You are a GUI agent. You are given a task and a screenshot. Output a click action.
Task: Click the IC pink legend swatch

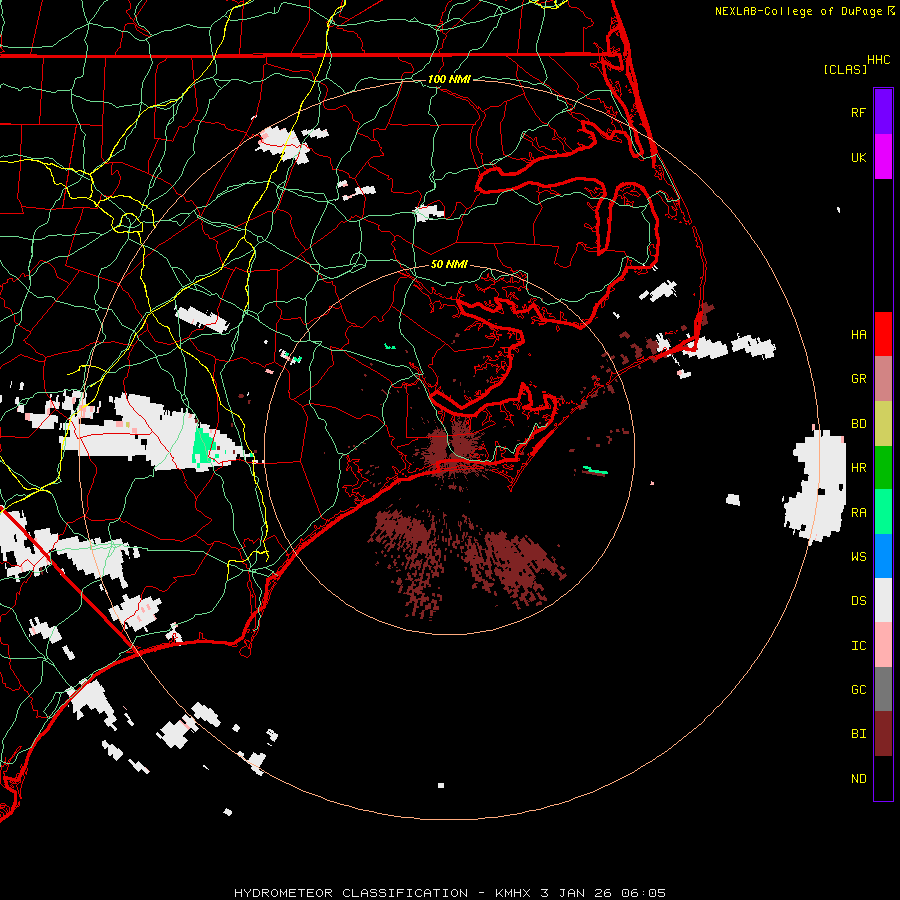883,645
